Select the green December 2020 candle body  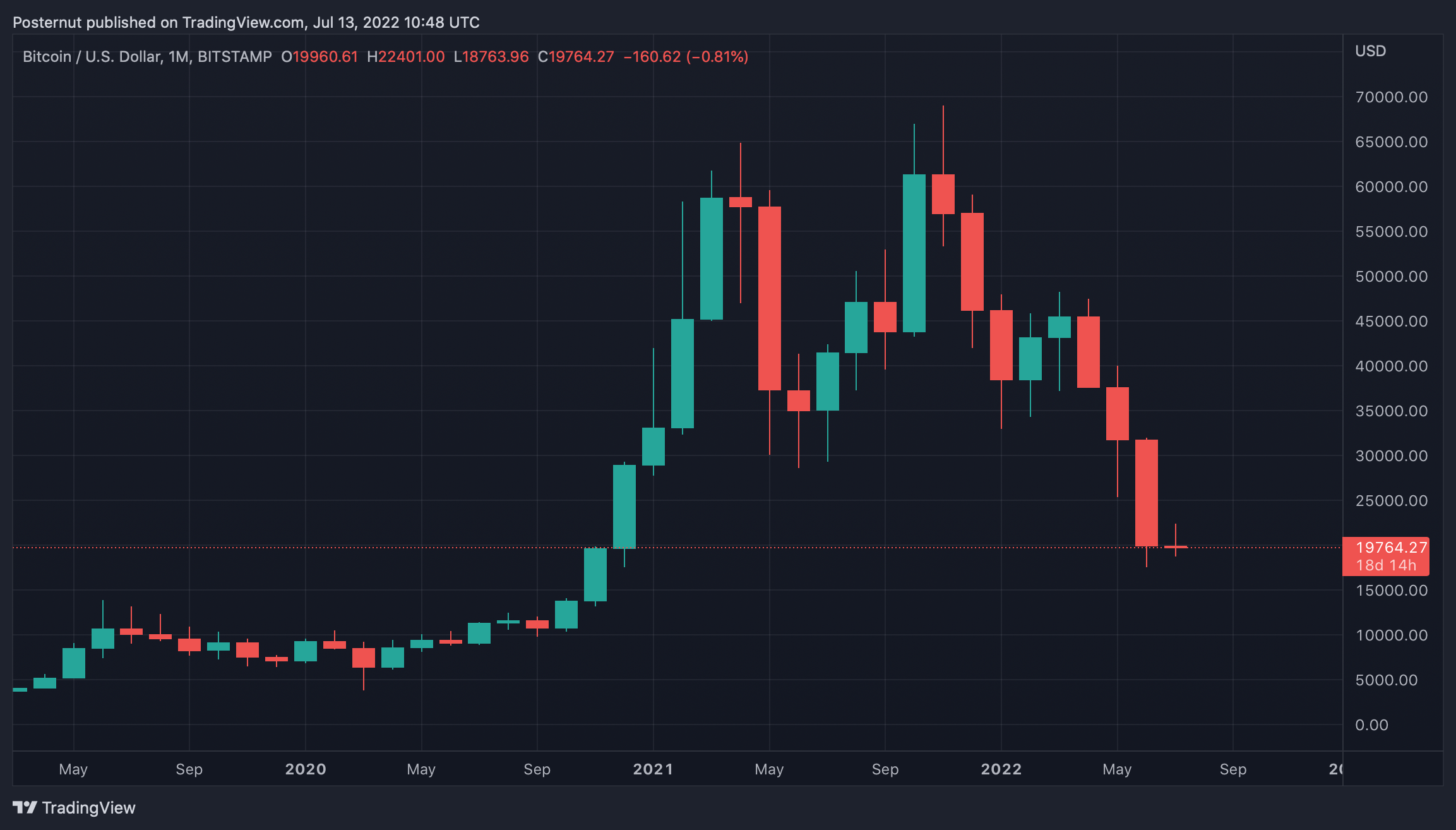pos(624,507)
